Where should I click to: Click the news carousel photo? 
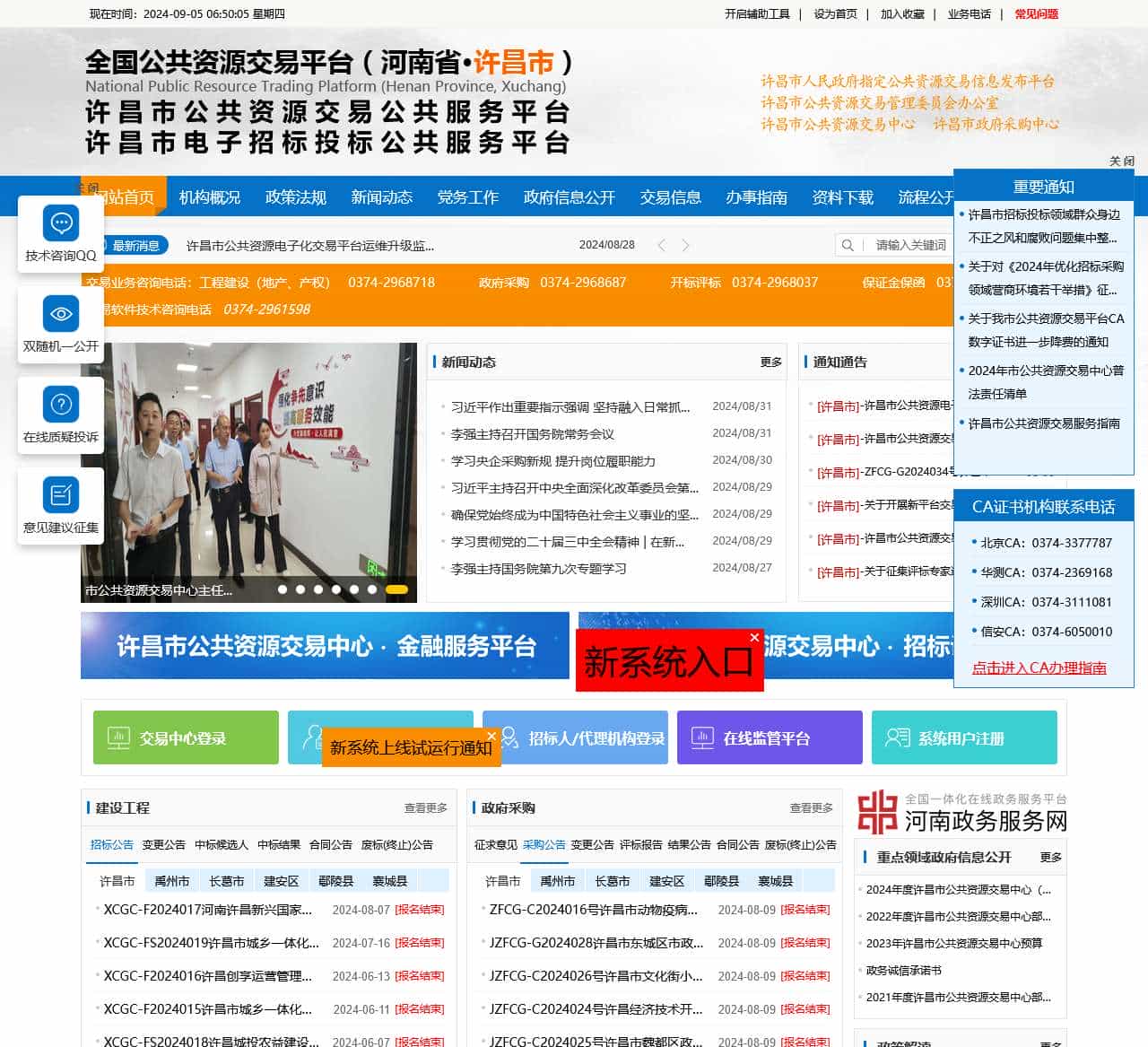click(x=248, y=472)
